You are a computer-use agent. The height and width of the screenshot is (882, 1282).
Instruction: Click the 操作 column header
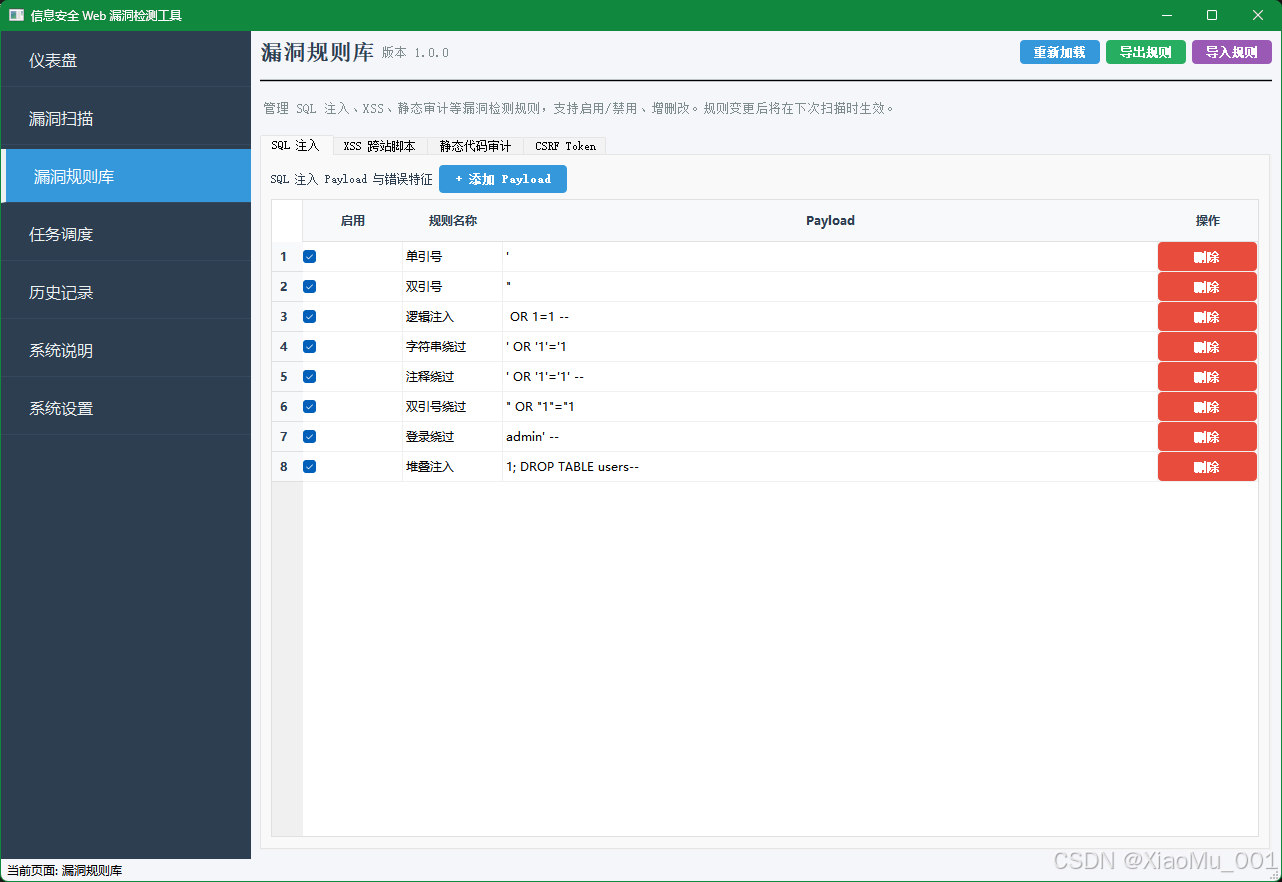[1208, 221]
